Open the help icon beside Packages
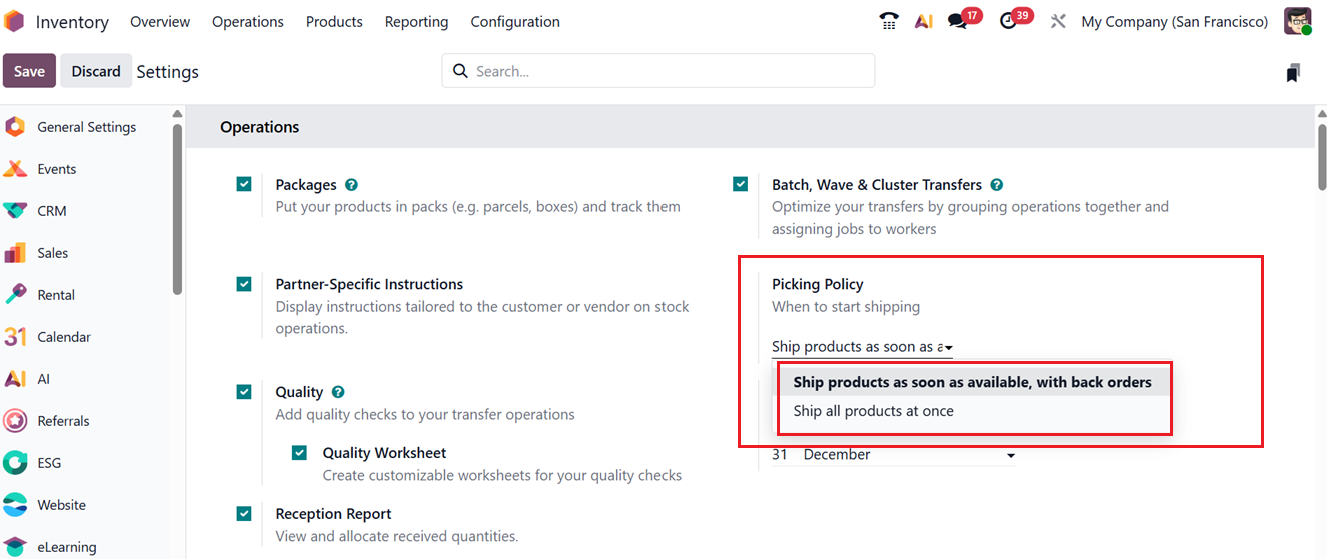 coord(351,185)
